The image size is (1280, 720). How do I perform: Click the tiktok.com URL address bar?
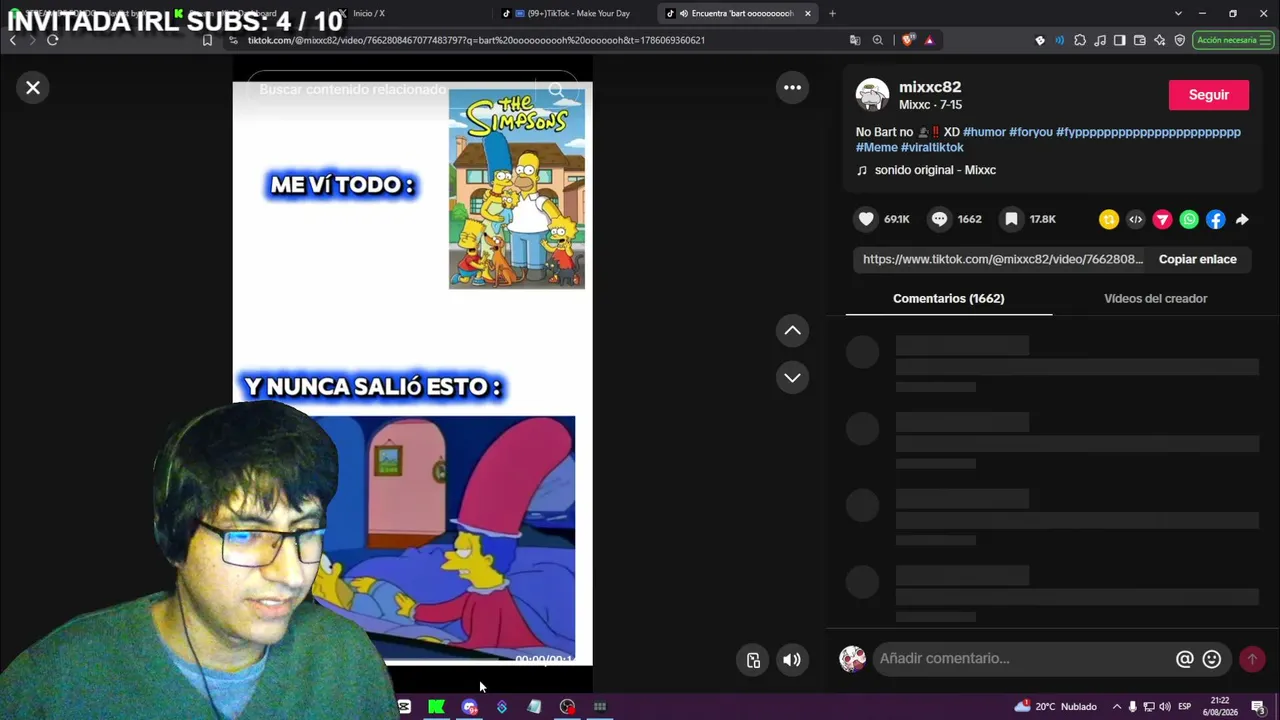pos(476,40)
